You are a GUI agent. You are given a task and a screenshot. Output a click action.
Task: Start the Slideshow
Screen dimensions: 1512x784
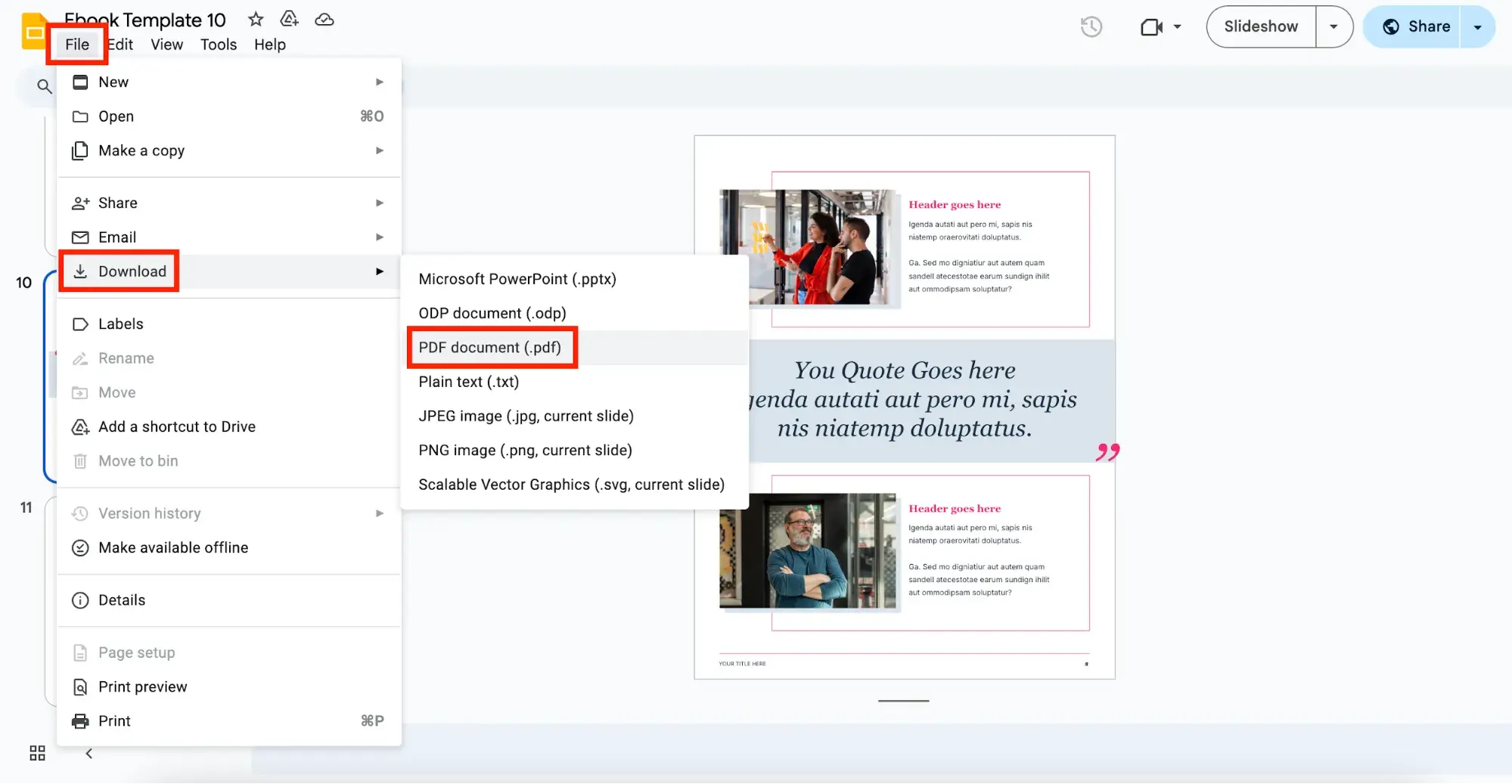point(1261,27)
